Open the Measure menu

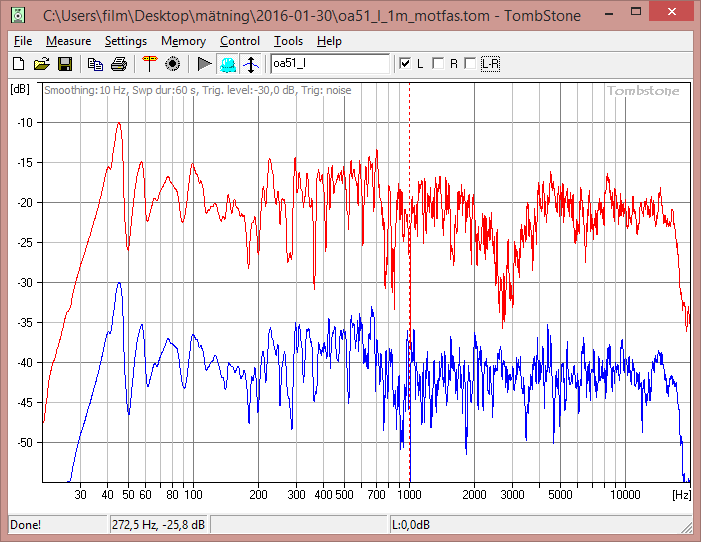[68, 41]
